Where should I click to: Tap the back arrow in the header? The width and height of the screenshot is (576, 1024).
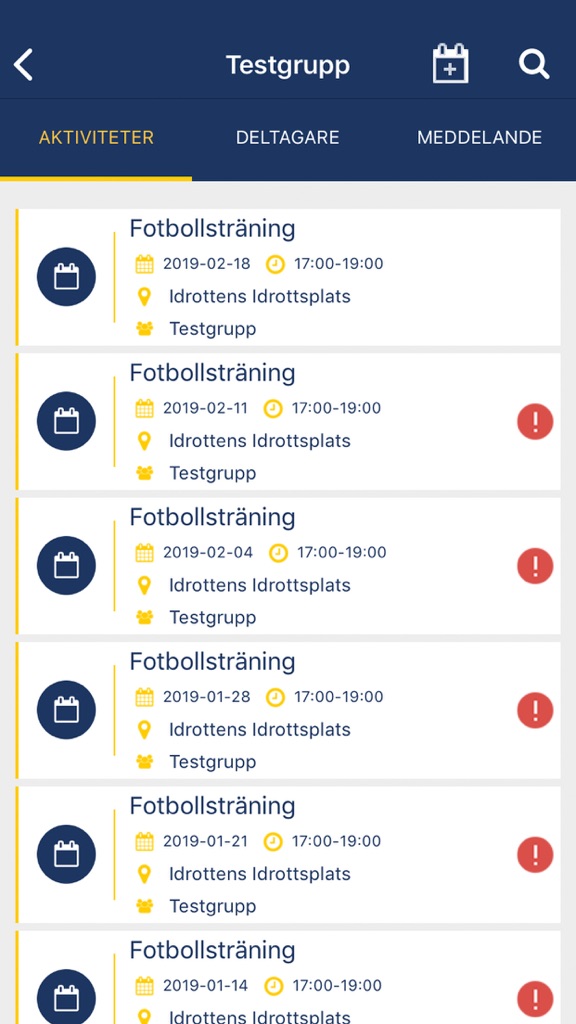[24, 65]
